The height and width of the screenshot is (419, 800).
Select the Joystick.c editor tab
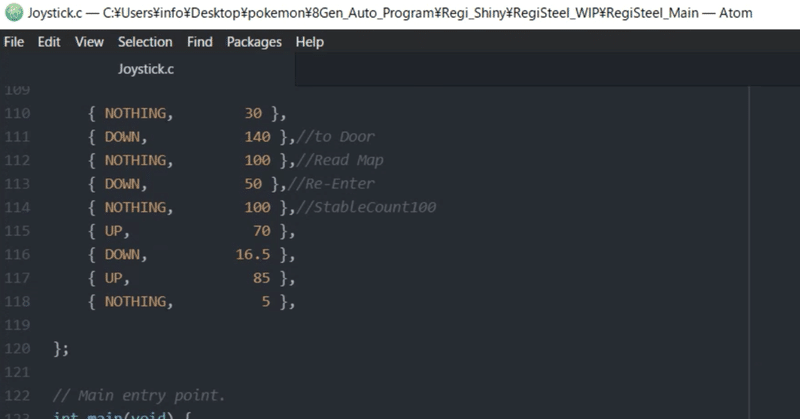[x=146, y=69]
